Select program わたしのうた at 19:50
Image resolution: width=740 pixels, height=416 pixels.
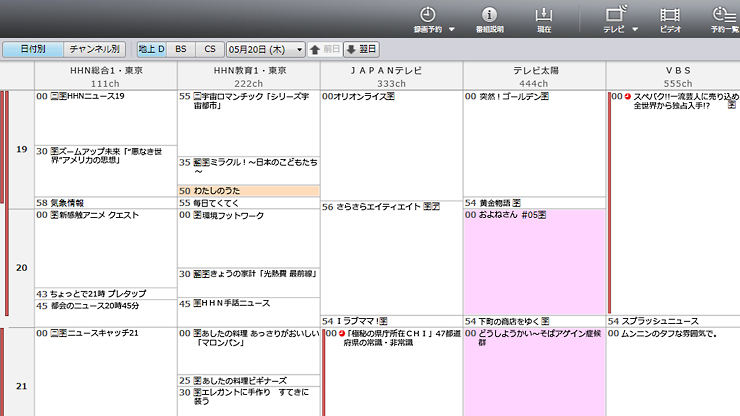[x=248, y=190]
